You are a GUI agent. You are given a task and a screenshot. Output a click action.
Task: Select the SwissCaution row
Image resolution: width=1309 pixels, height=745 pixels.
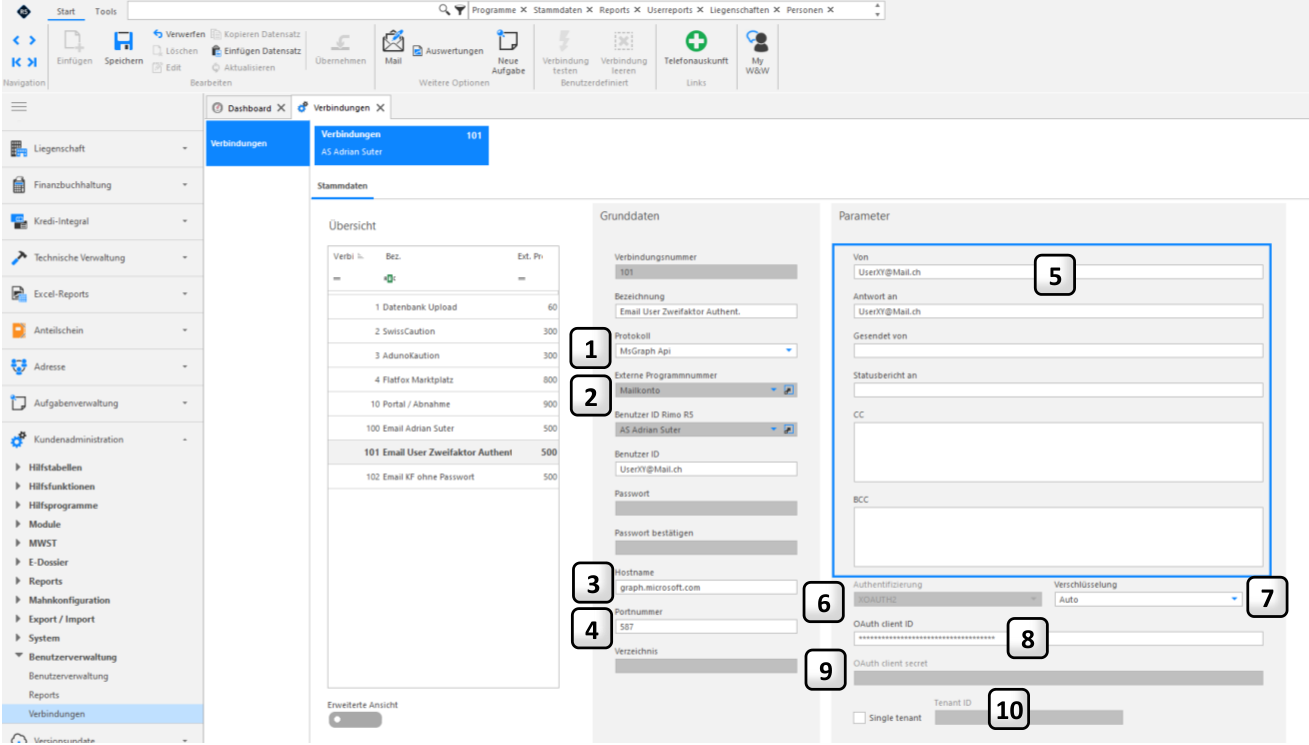click(444, 331)
